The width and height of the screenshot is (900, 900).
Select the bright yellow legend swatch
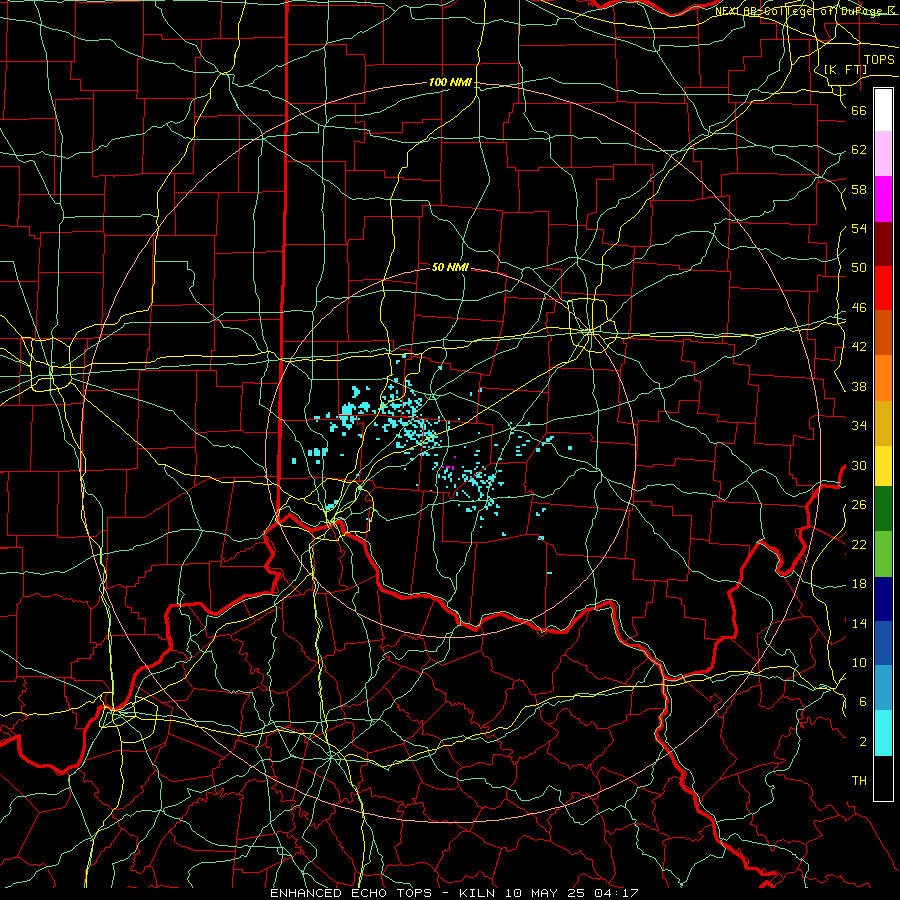[x=883, y=466]
